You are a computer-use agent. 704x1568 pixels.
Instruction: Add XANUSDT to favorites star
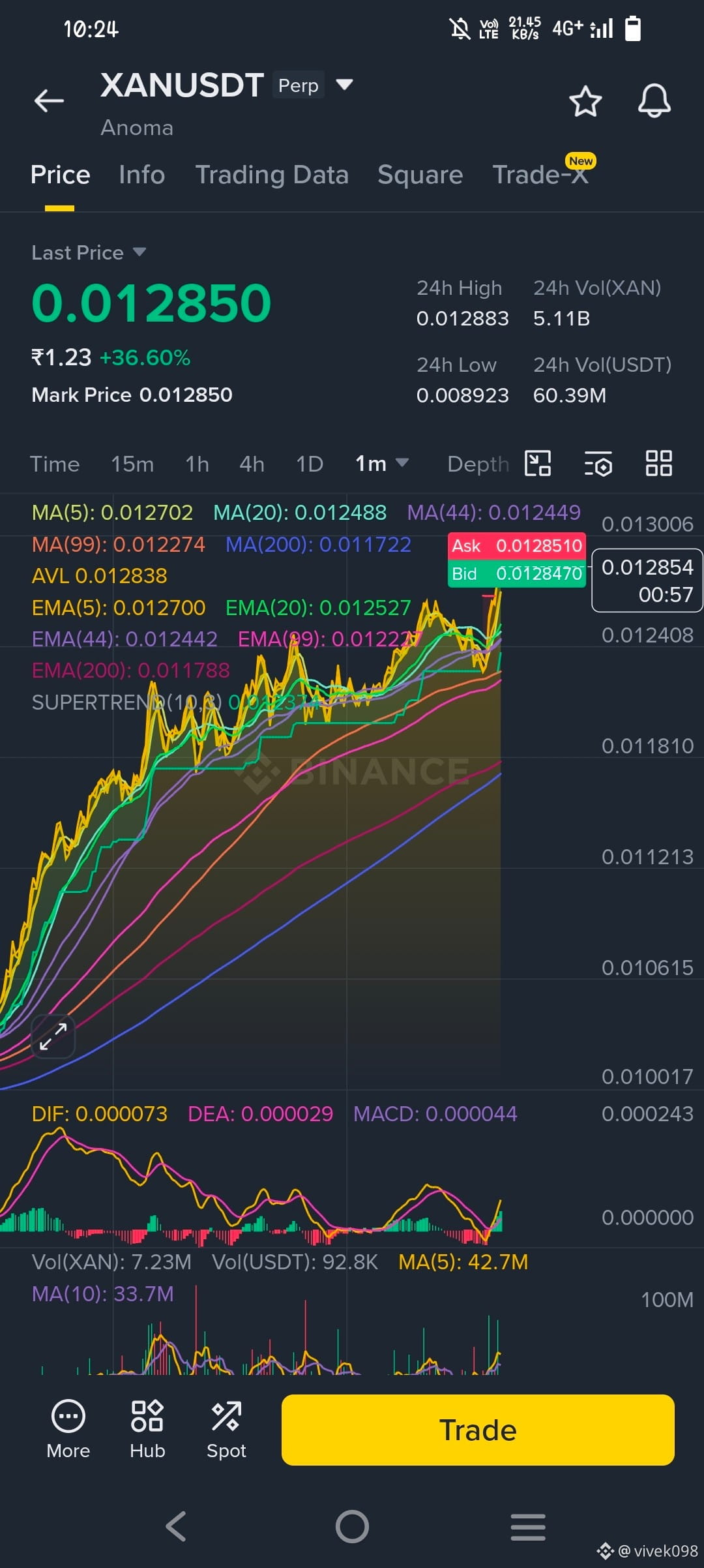585,101
